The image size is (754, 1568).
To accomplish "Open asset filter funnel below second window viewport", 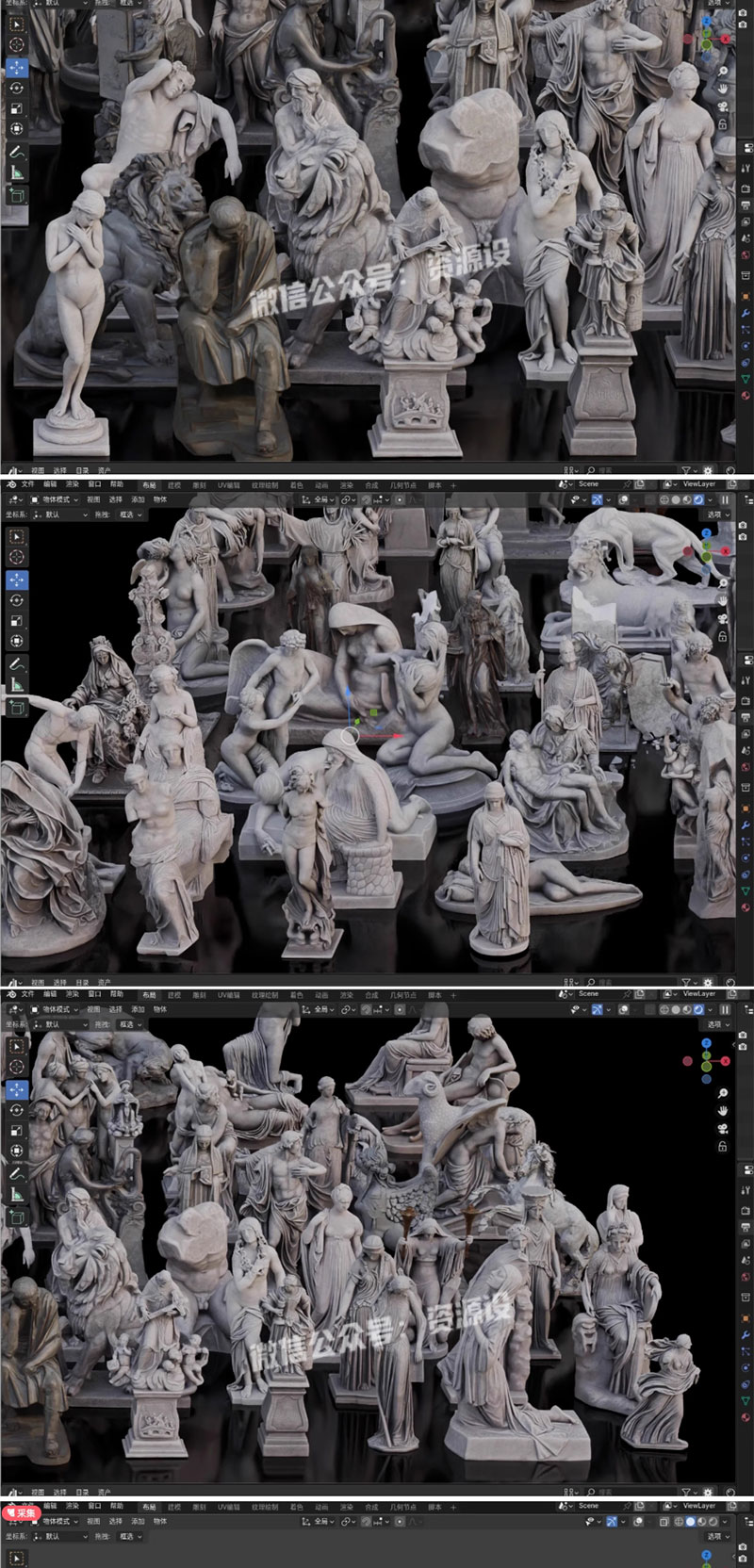I will (686, 981).
